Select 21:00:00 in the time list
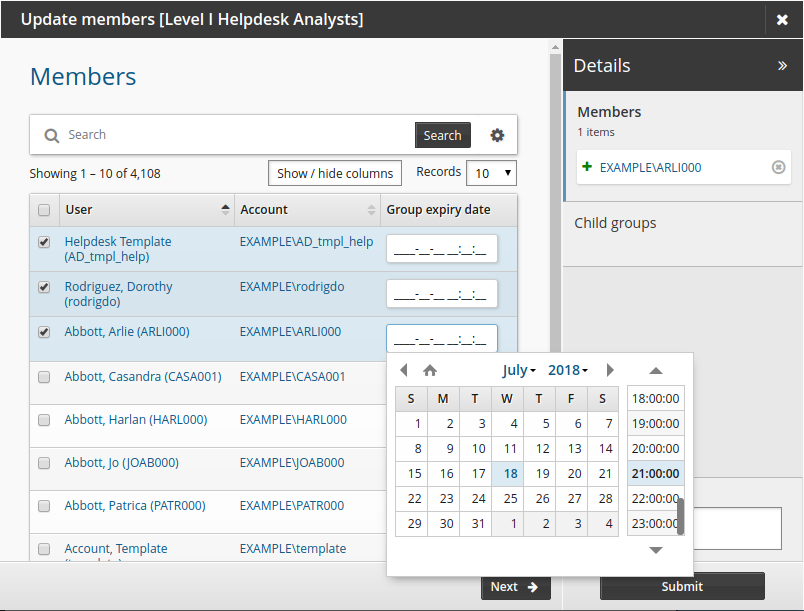804x611 pixels. click(655, 473)
